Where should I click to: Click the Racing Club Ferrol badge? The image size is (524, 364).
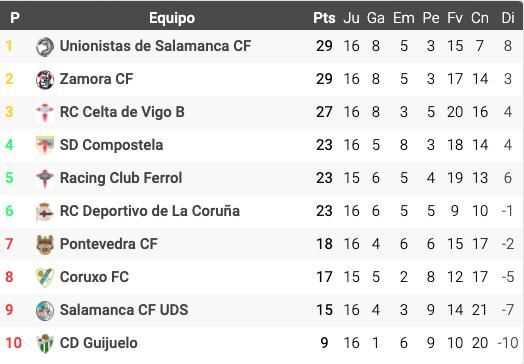[x=45, y=178]
